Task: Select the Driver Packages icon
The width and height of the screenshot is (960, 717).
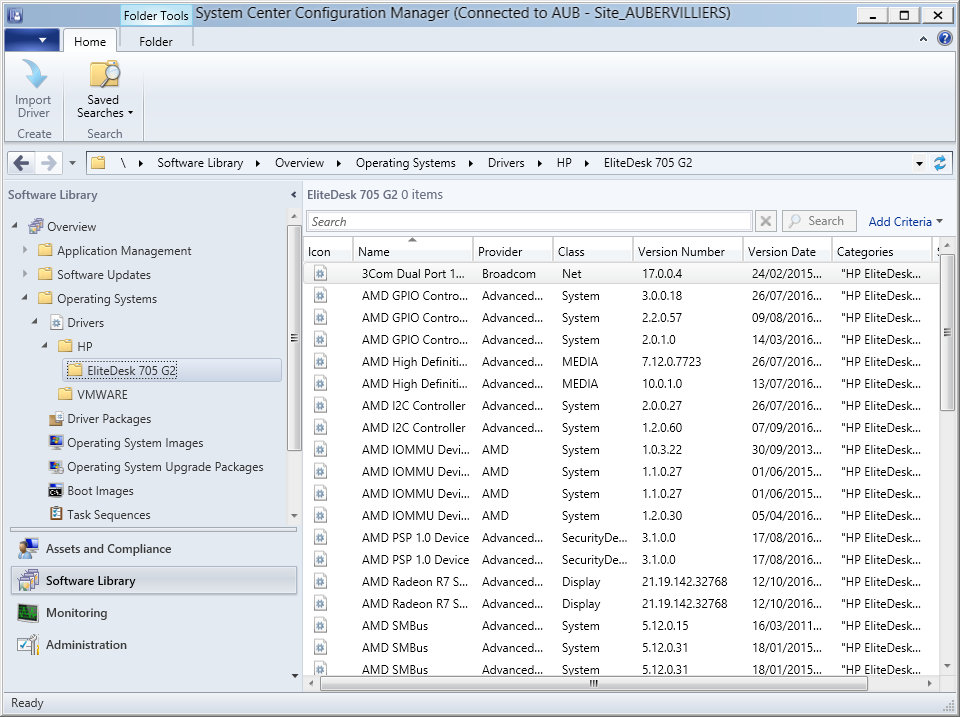Action: [56, 419]
